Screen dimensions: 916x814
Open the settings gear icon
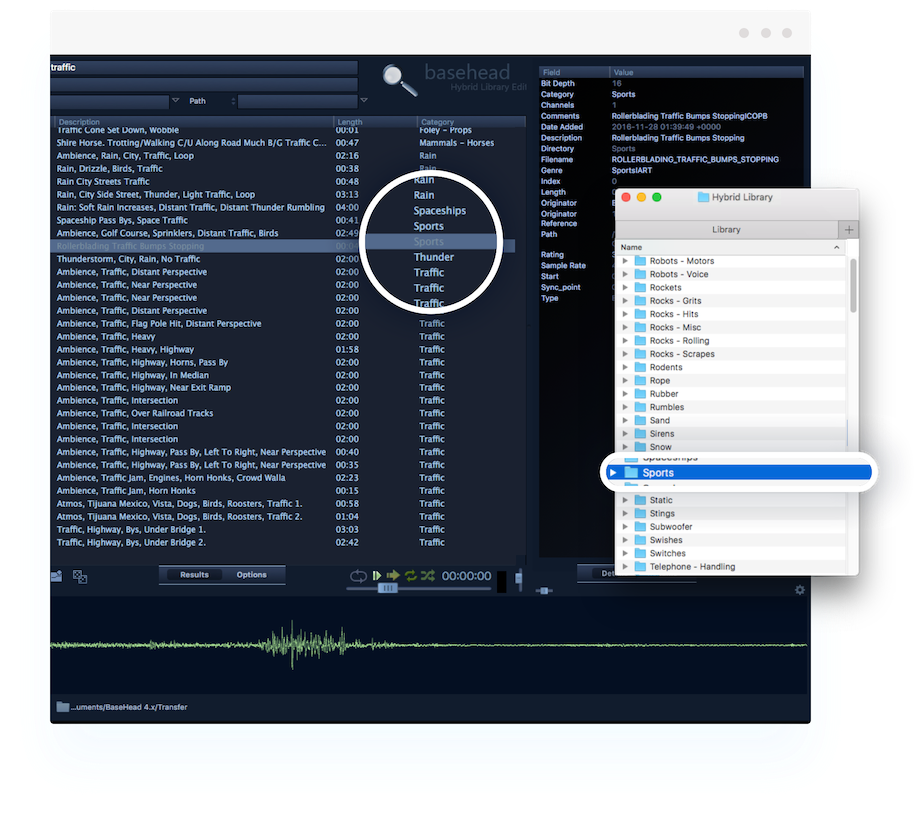[x=800, y=590]
